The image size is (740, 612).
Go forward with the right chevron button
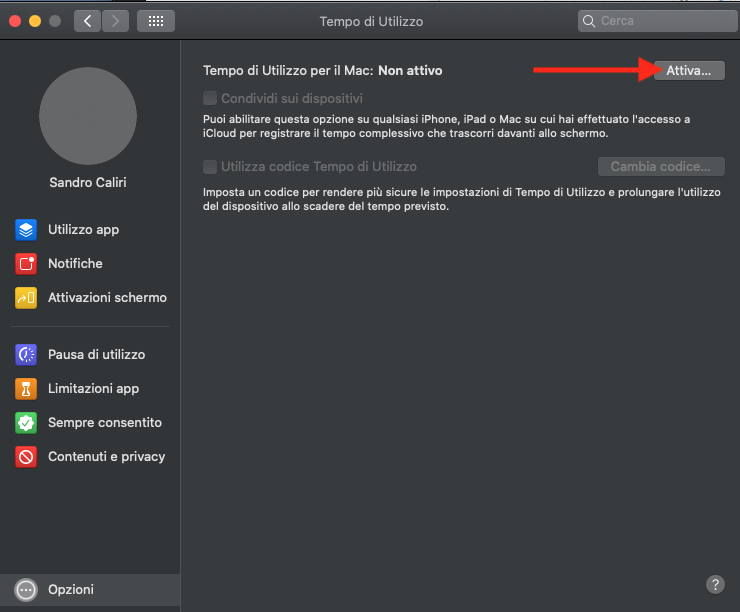coord(116,21)
